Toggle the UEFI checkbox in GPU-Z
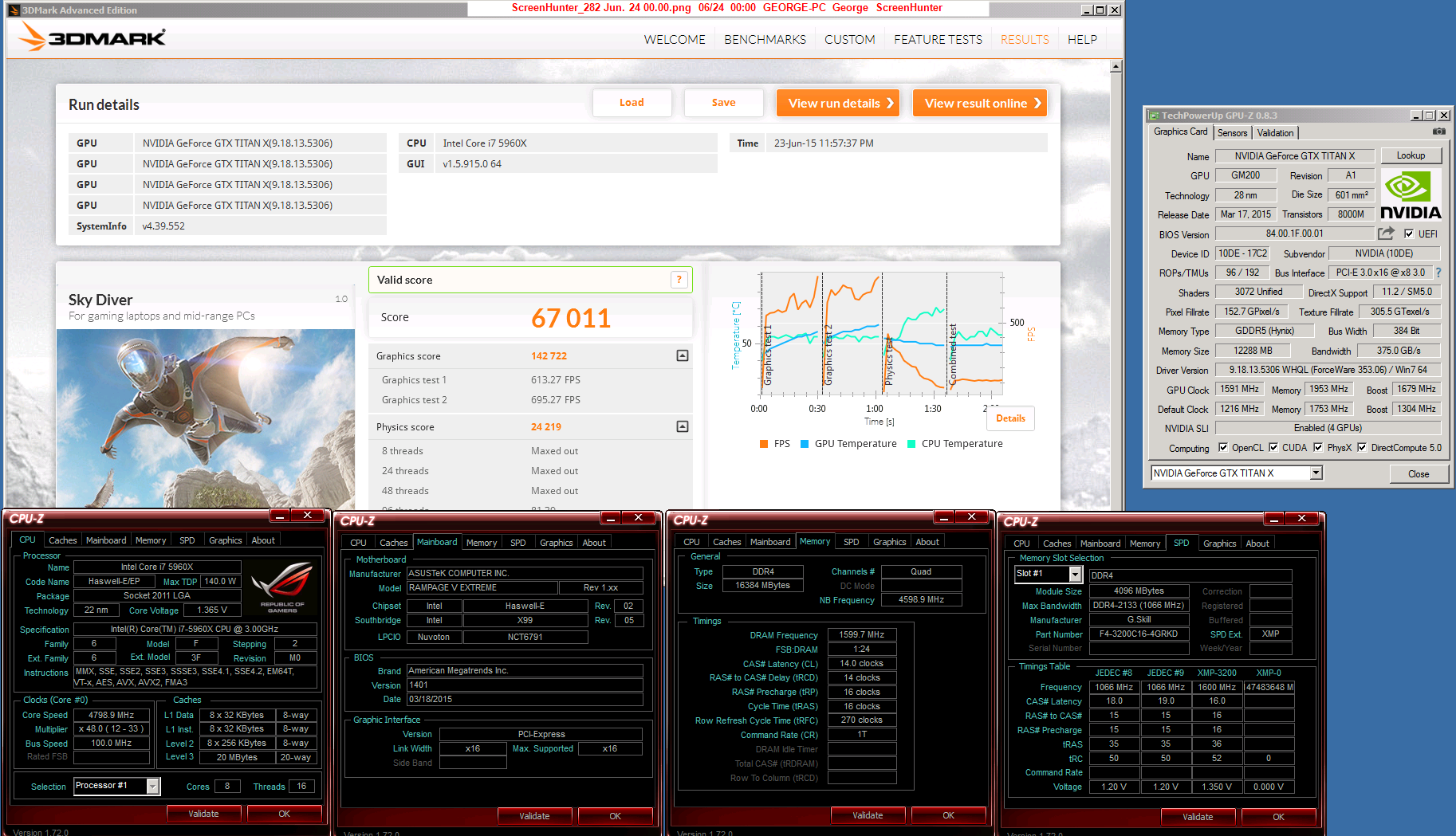 point(1409,234)
